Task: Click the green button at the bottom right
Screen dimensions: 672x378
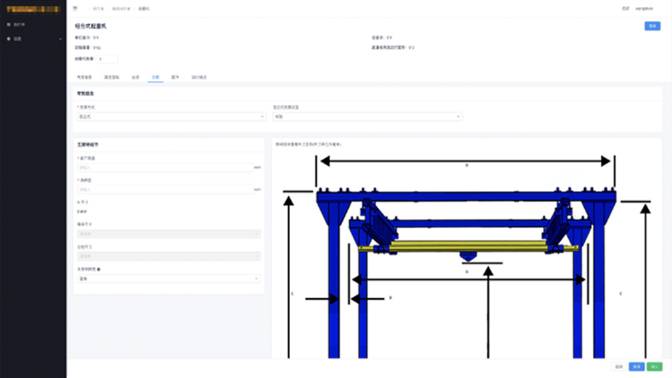Action: coord(654,367)
